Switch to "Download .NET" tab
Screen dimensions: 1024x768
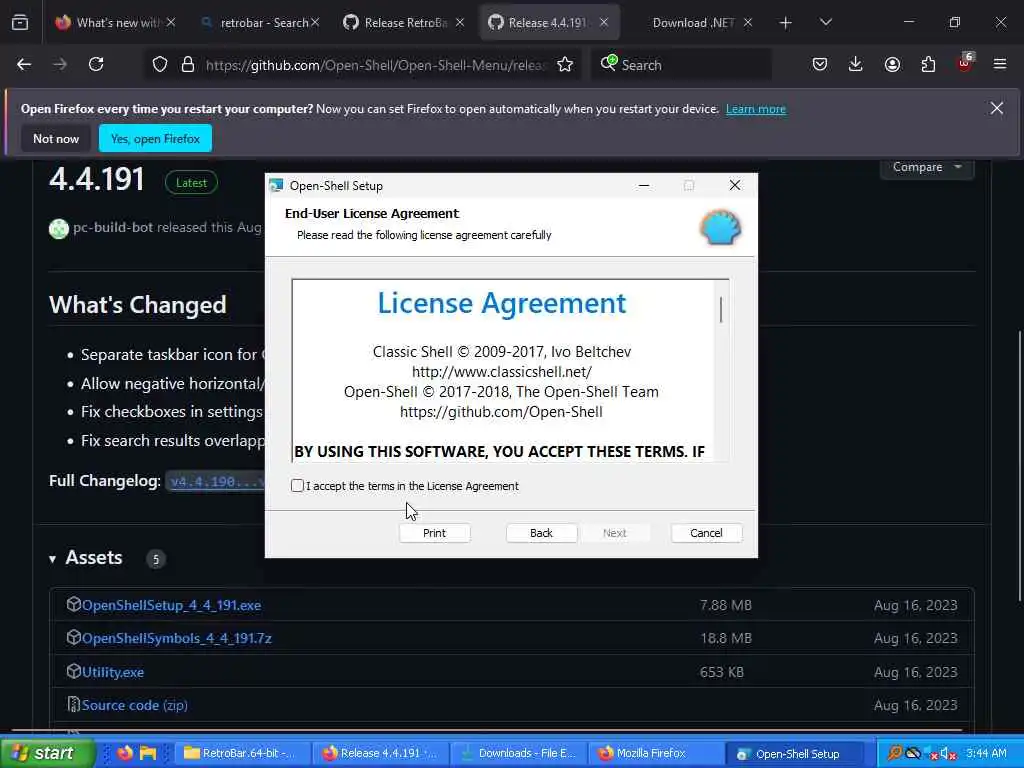click(694, 23)
